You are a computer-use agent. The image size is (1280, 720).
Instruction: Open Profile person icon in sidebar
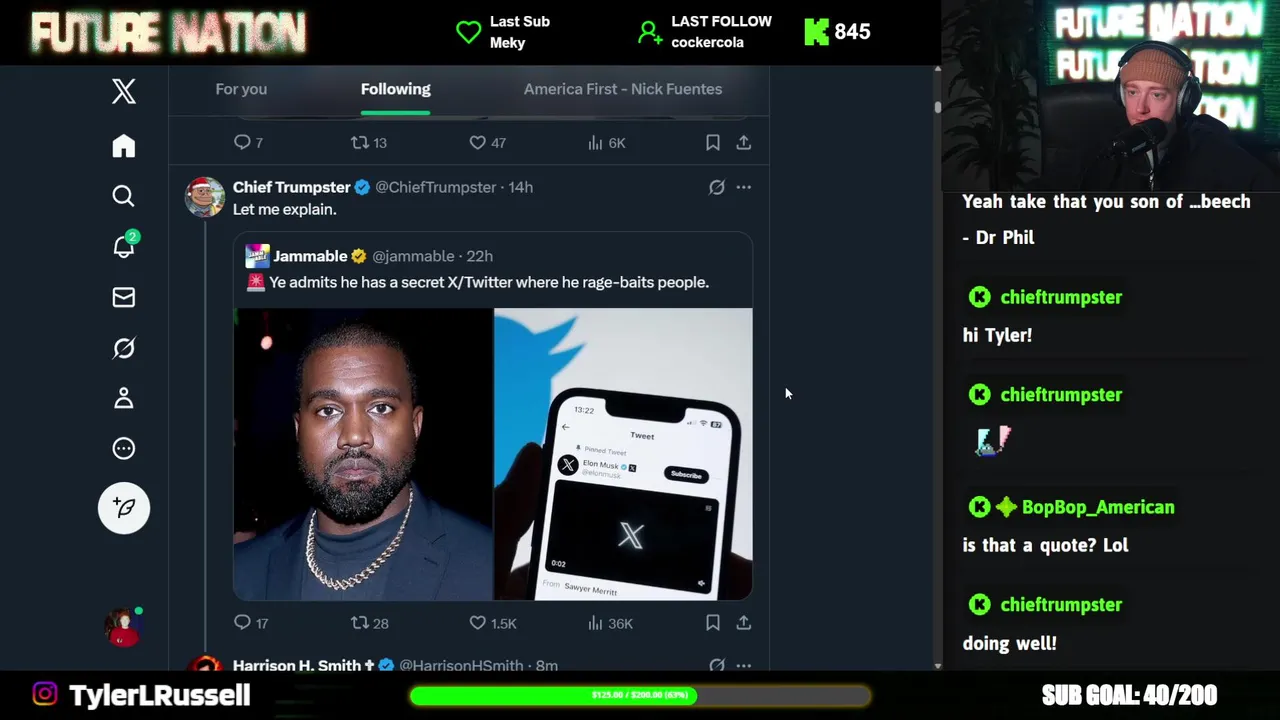tap(124, 398)
